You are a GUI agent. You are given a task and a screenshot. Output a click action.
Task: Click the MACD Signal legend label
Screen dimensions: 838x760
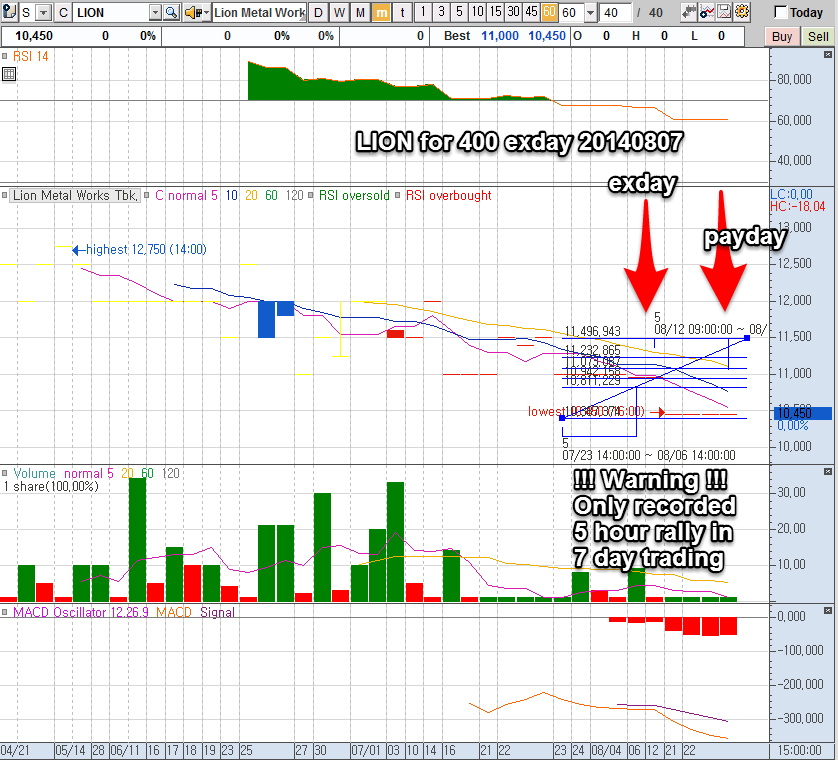217,612
